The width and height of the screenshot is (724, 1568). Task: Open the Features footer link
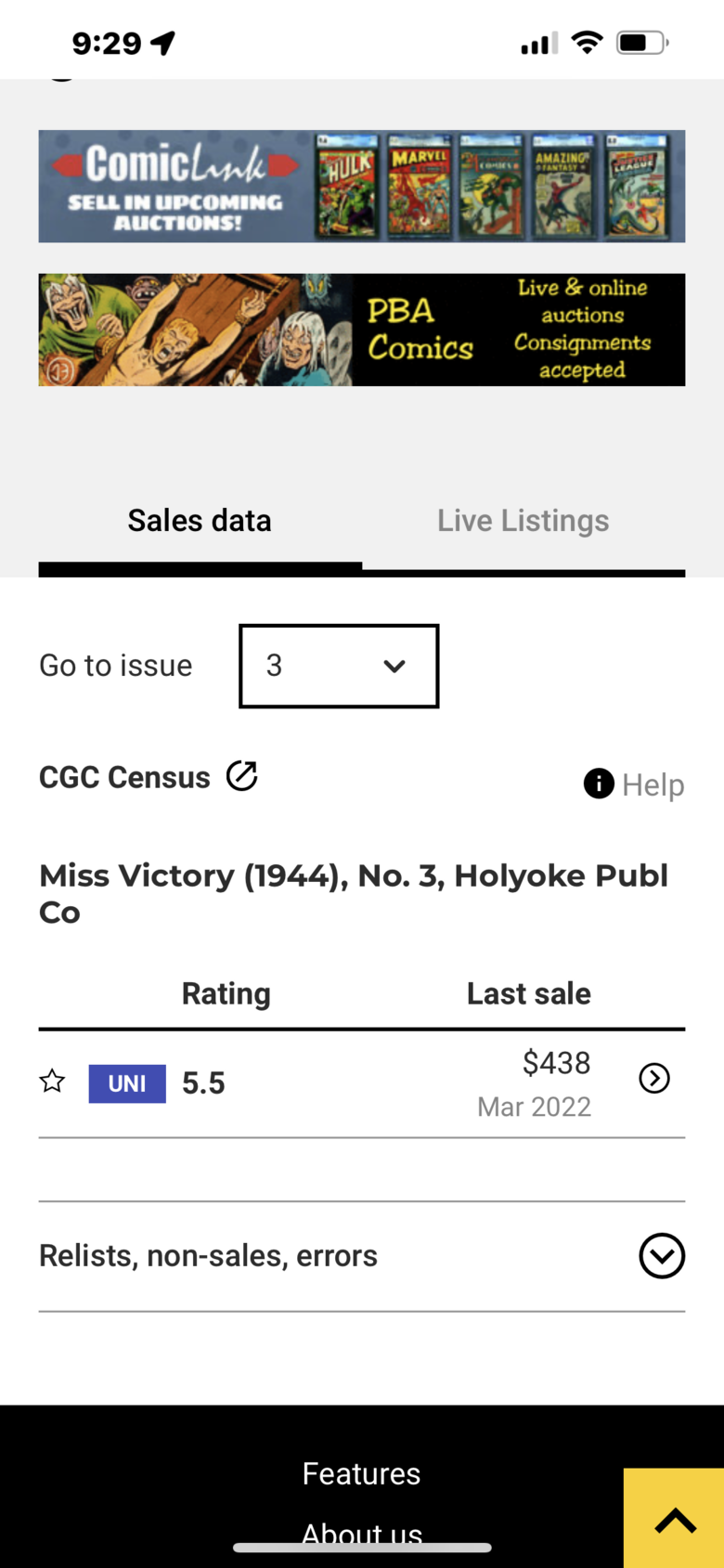[x=362, y=1473]
